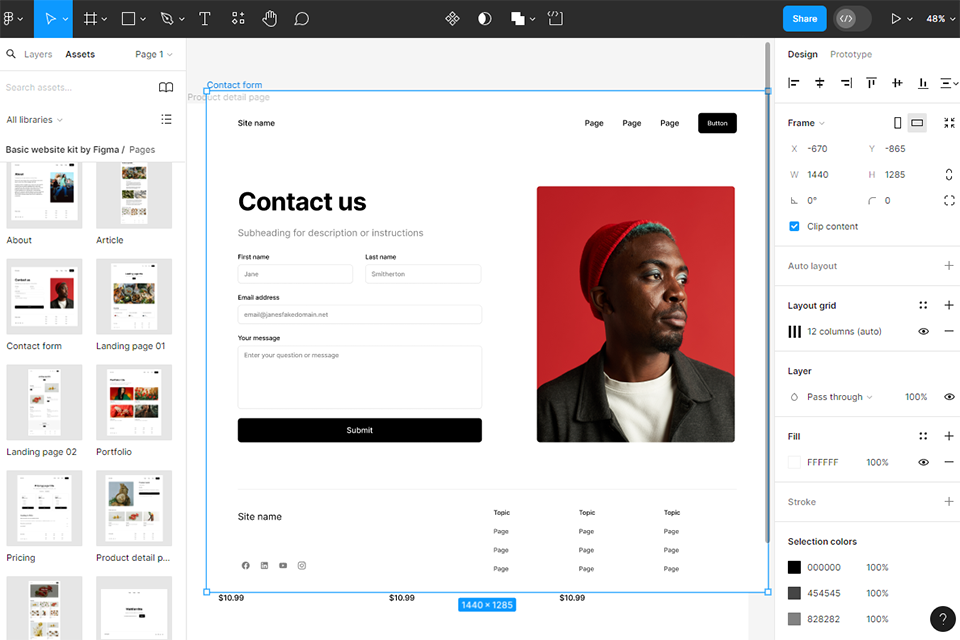
Task: Select the Pricing asset thumbnail
Action: coord(44,508)
